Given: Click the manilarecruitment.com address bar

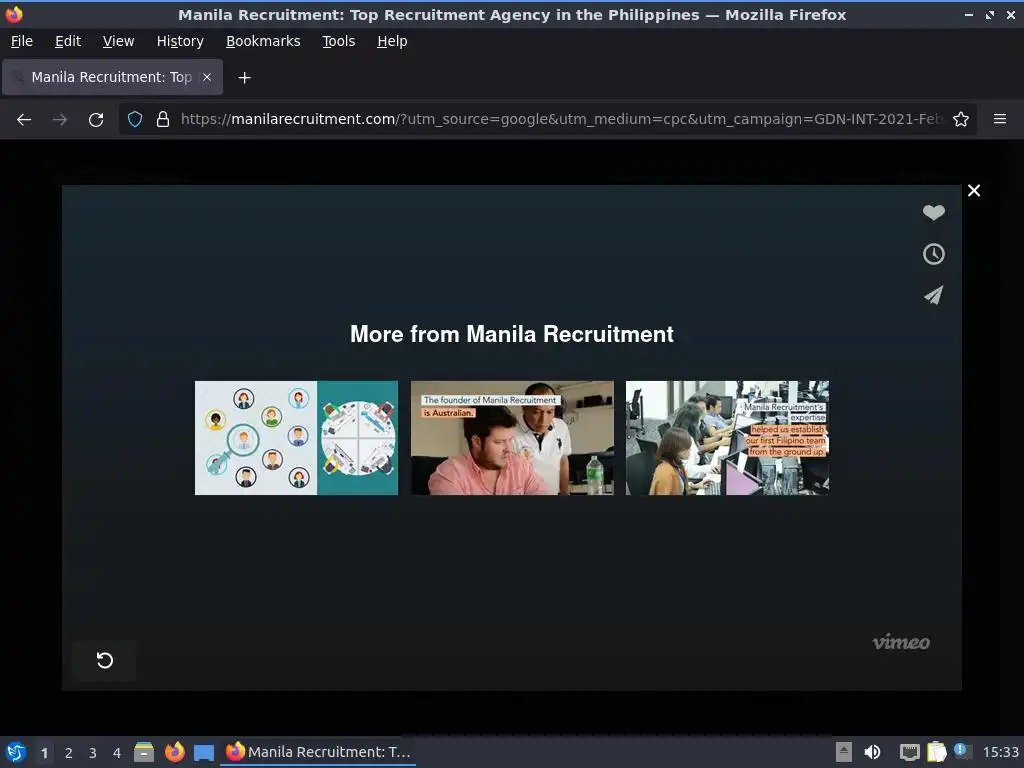Looking at the screenshot, I should point(547,120).
